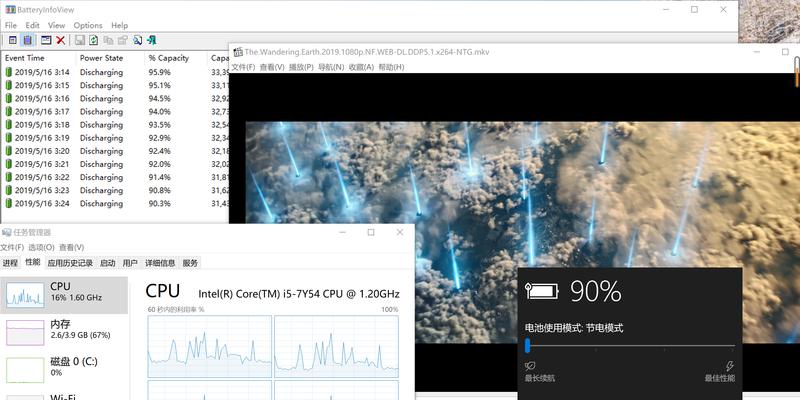Clear battery log with red X icon
The image size is (800, 400).
(61, 40)
